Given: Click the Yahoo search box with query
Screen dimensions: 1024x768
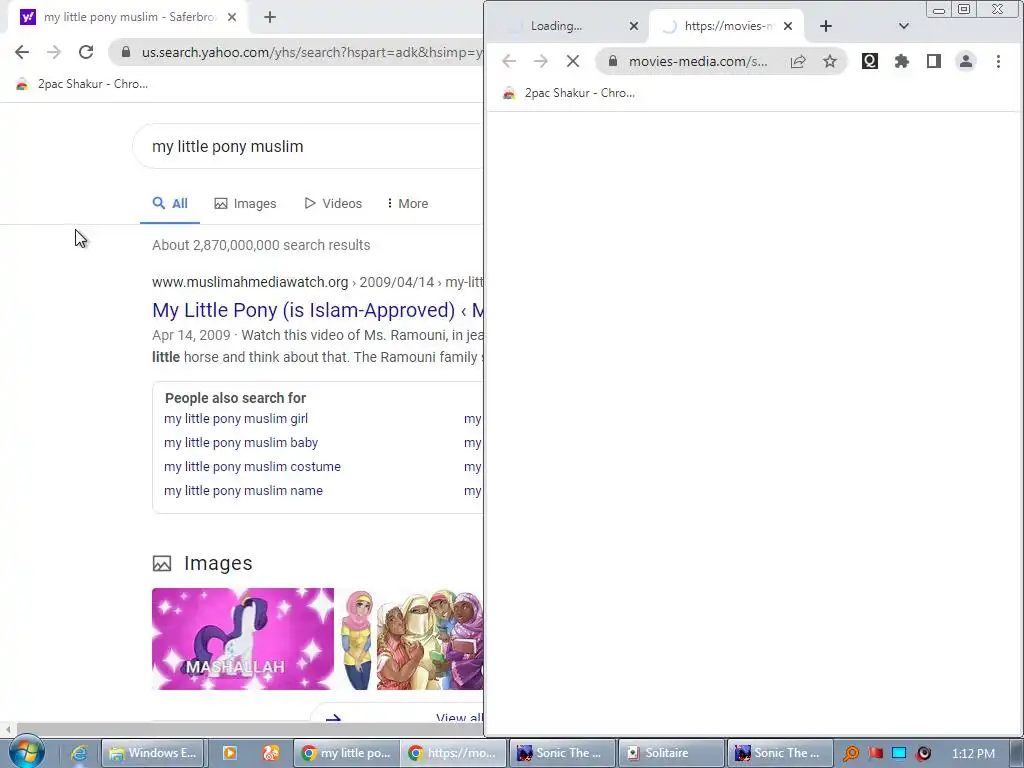Looking at the screenshot, I should tap(307, 146).
